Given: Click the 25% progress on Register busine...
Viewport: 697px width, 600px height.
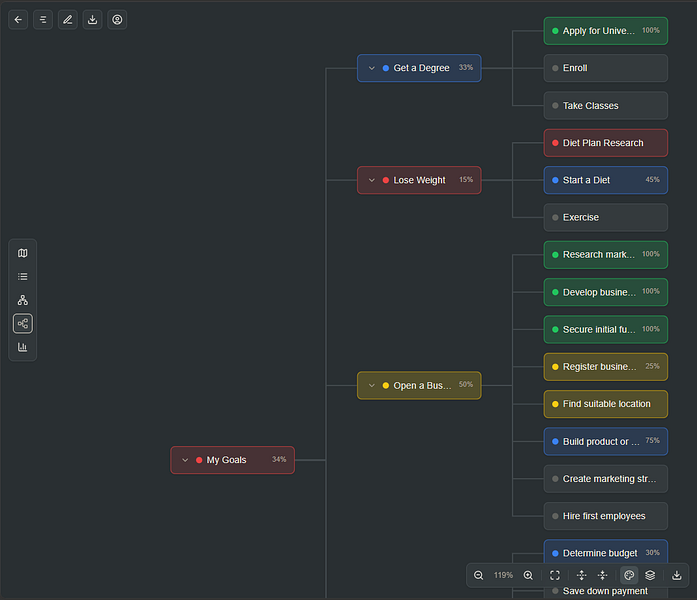Looking at the screenshot, I should (653, 366).
